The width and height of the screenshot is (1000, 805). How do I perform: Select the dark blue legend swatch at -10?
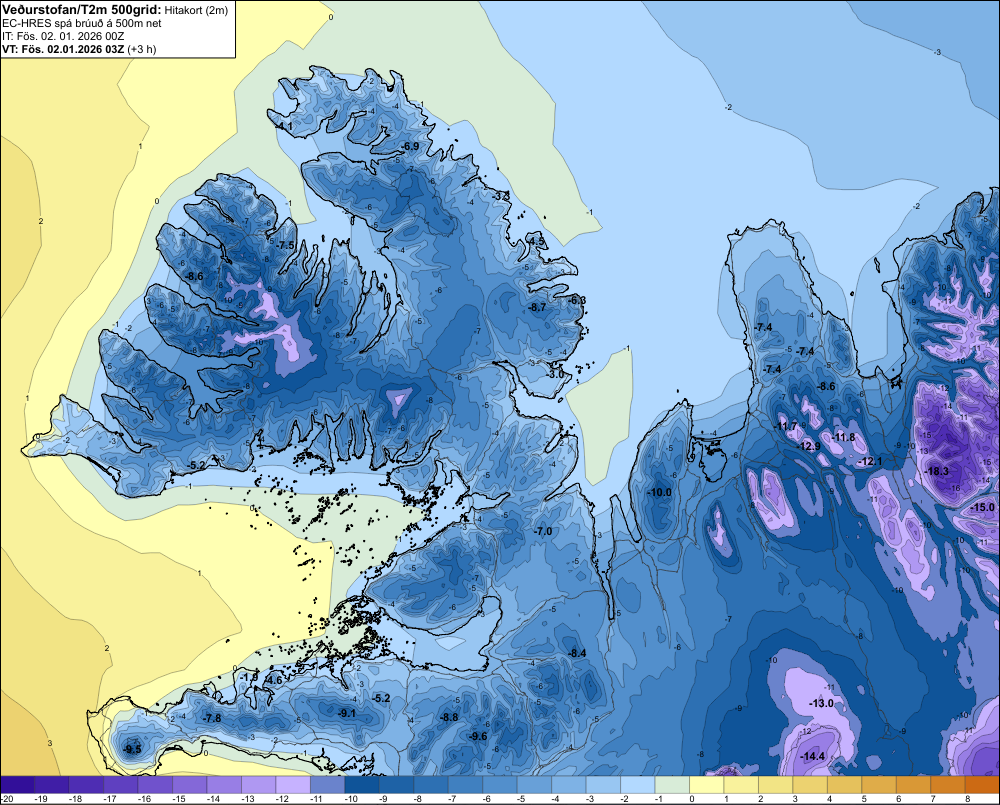(x=362, y=784)
